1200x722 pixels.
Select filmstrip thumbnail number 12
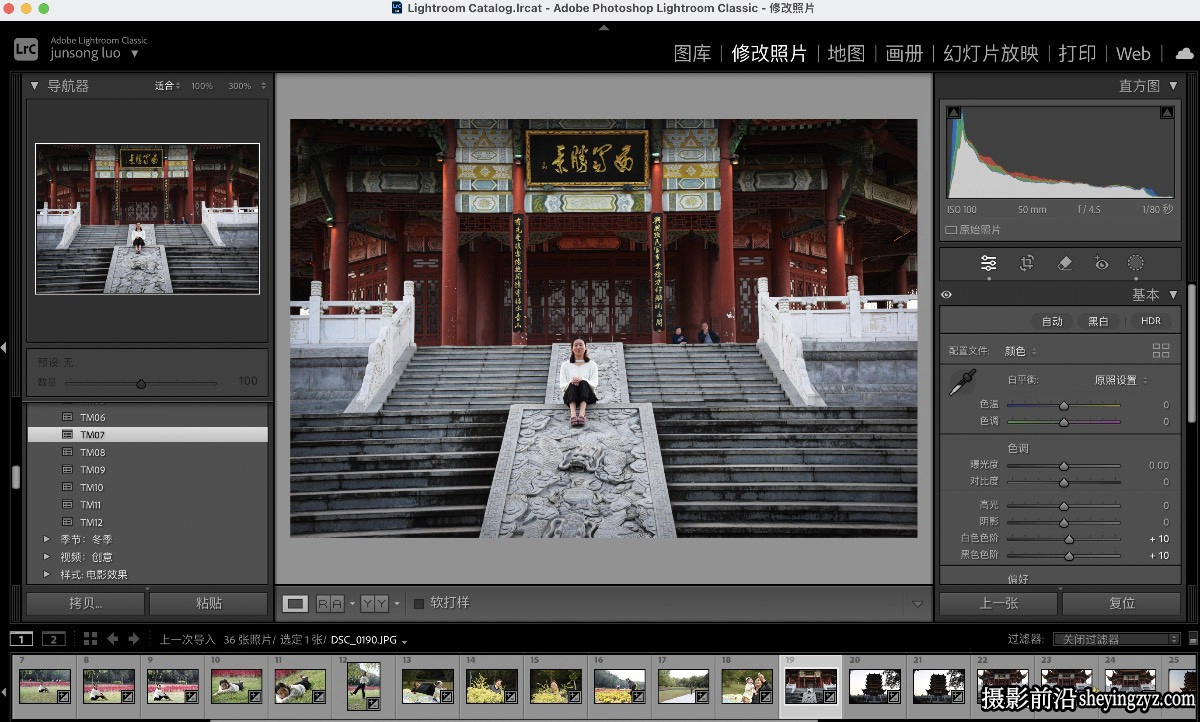[x=363, y=686]
